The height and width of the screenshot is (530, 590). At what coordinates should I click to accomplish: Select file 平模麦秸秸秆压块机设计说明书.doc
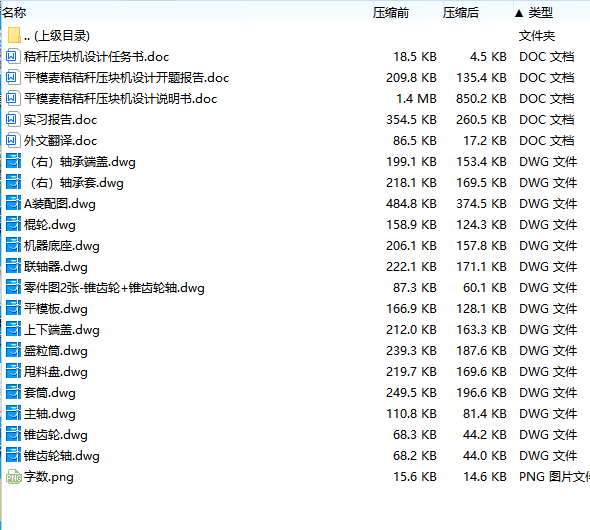point(120,99)
